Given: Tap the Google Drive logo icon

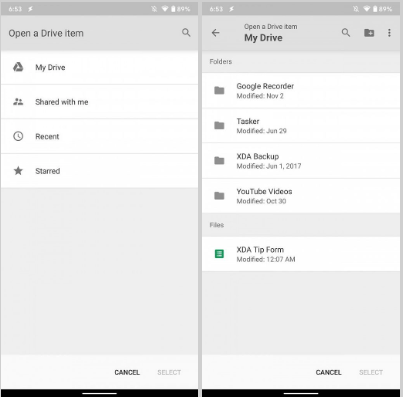Looking at the screenshot, I should [18, 67].
